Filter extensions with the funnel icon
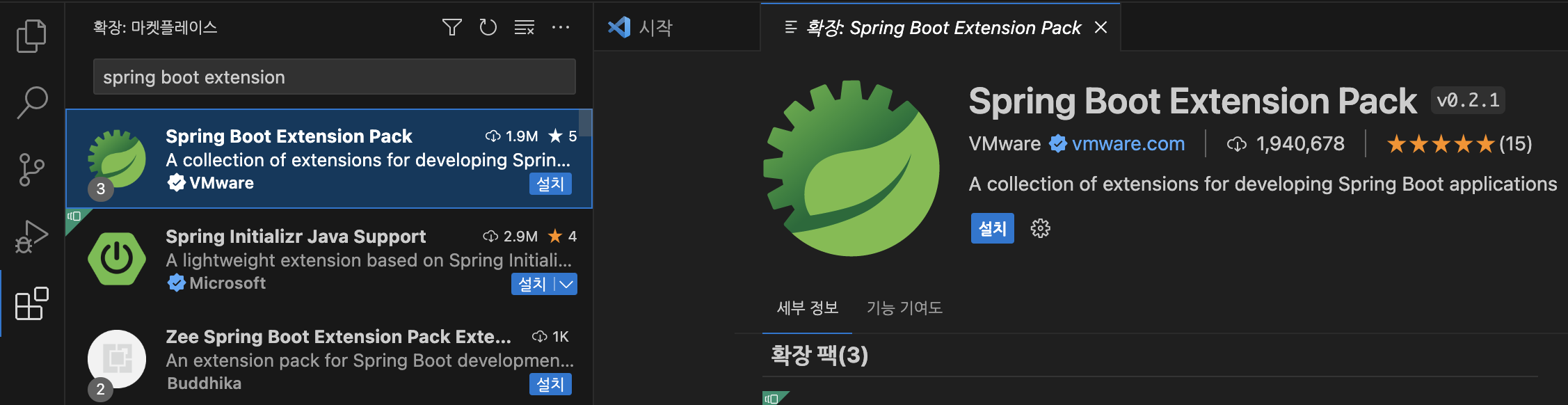Screen dimensions: 1568x405 coord(452,27)
